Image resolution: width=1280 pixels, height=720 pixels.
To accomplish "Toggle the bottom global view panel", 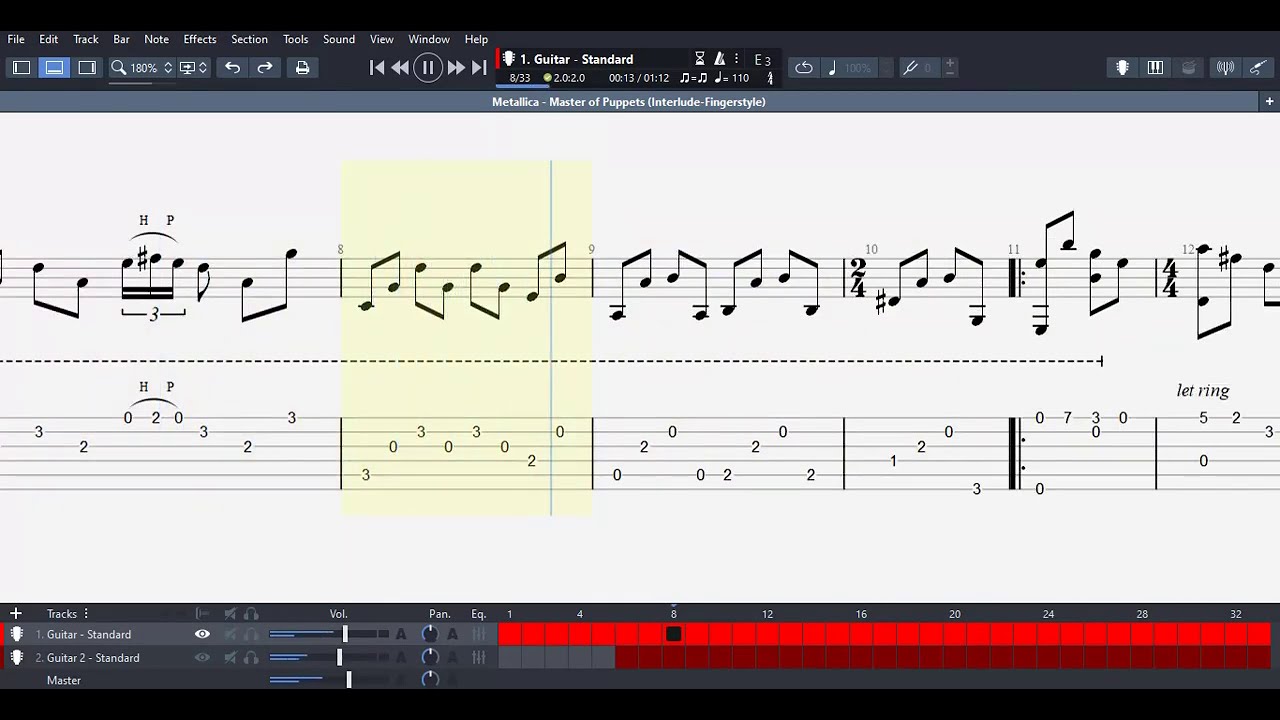I will point(54,68).
